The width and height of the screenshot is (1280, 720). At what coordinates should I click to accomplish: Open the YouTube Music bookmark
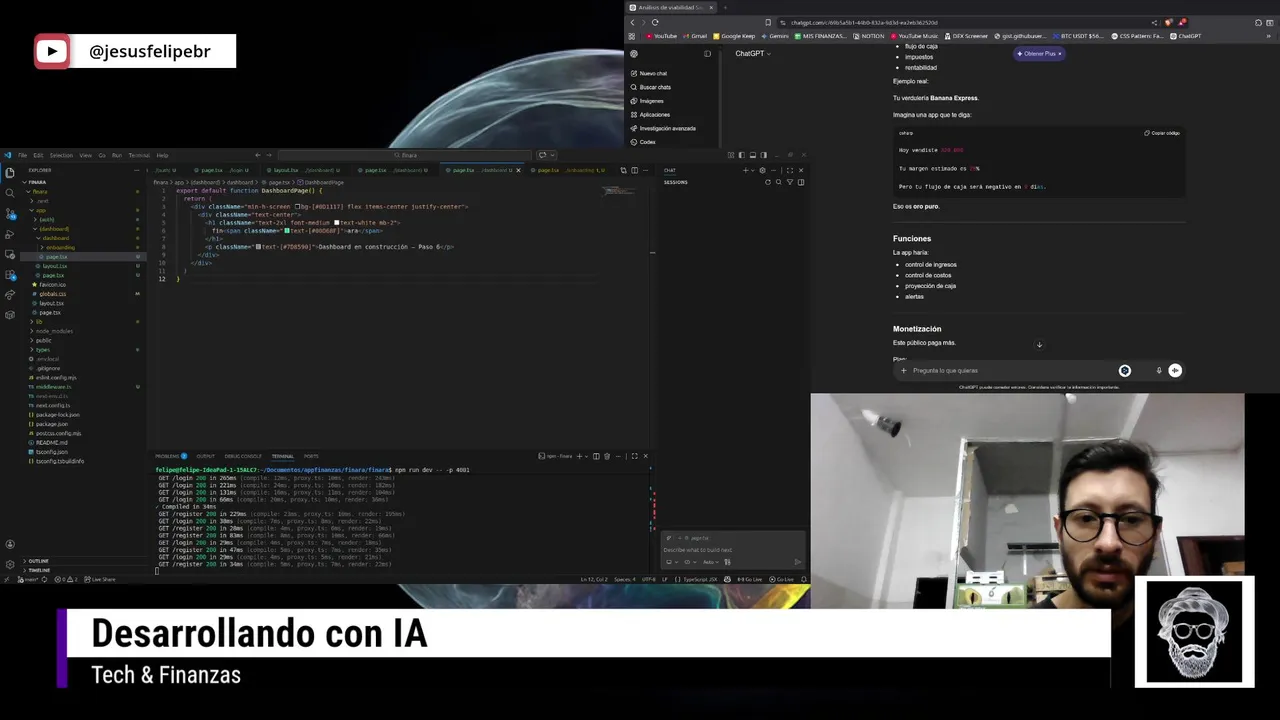pos(915,36)
